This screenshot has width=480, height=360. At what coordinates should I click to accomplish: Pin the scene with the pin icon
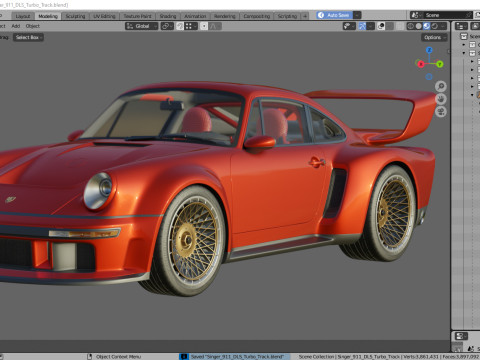pyautogui.click(x=469, y=15)
